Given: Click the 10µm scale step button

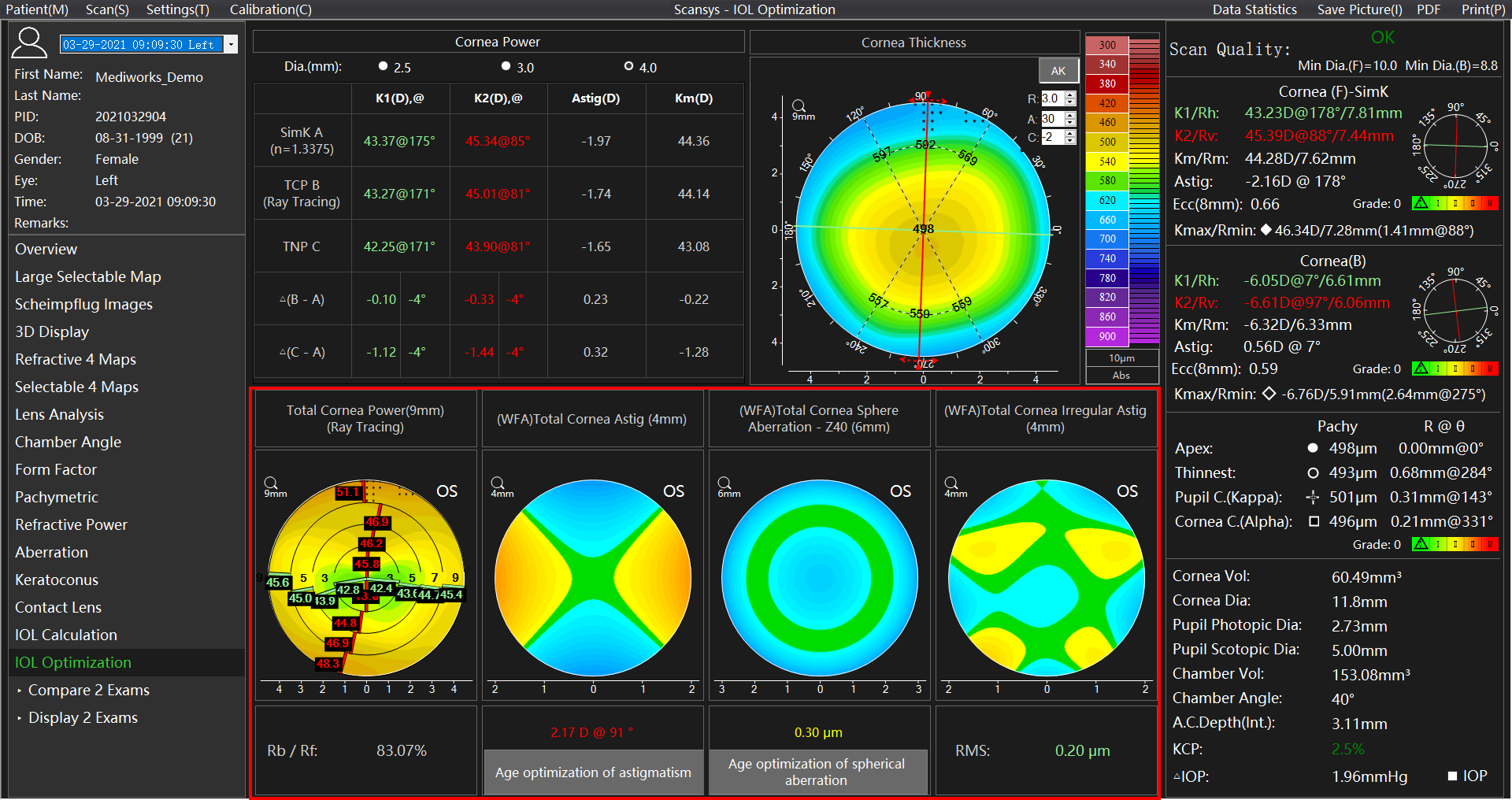Looking at the screenshot, I should click(1121, 358).
